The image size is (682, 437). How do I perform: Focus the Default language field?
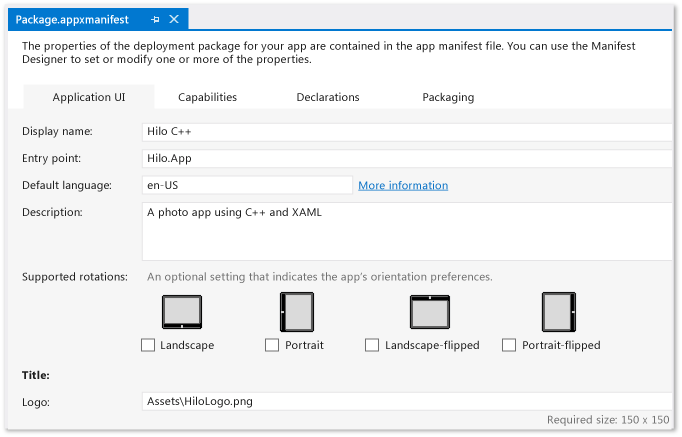(x=247, y=185)
